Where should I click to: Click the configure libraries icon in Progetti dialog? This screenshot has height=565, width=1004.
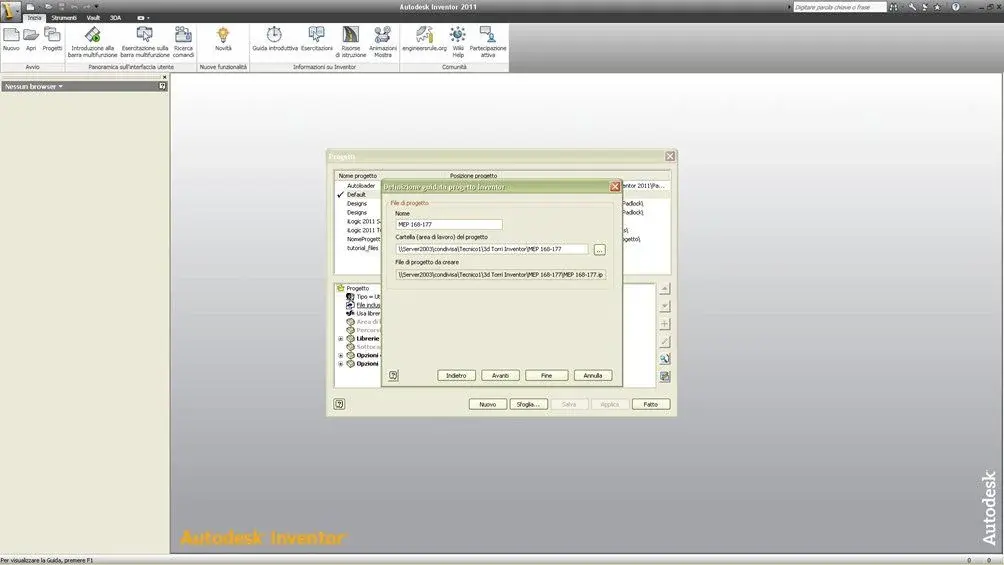click(665, 377)
